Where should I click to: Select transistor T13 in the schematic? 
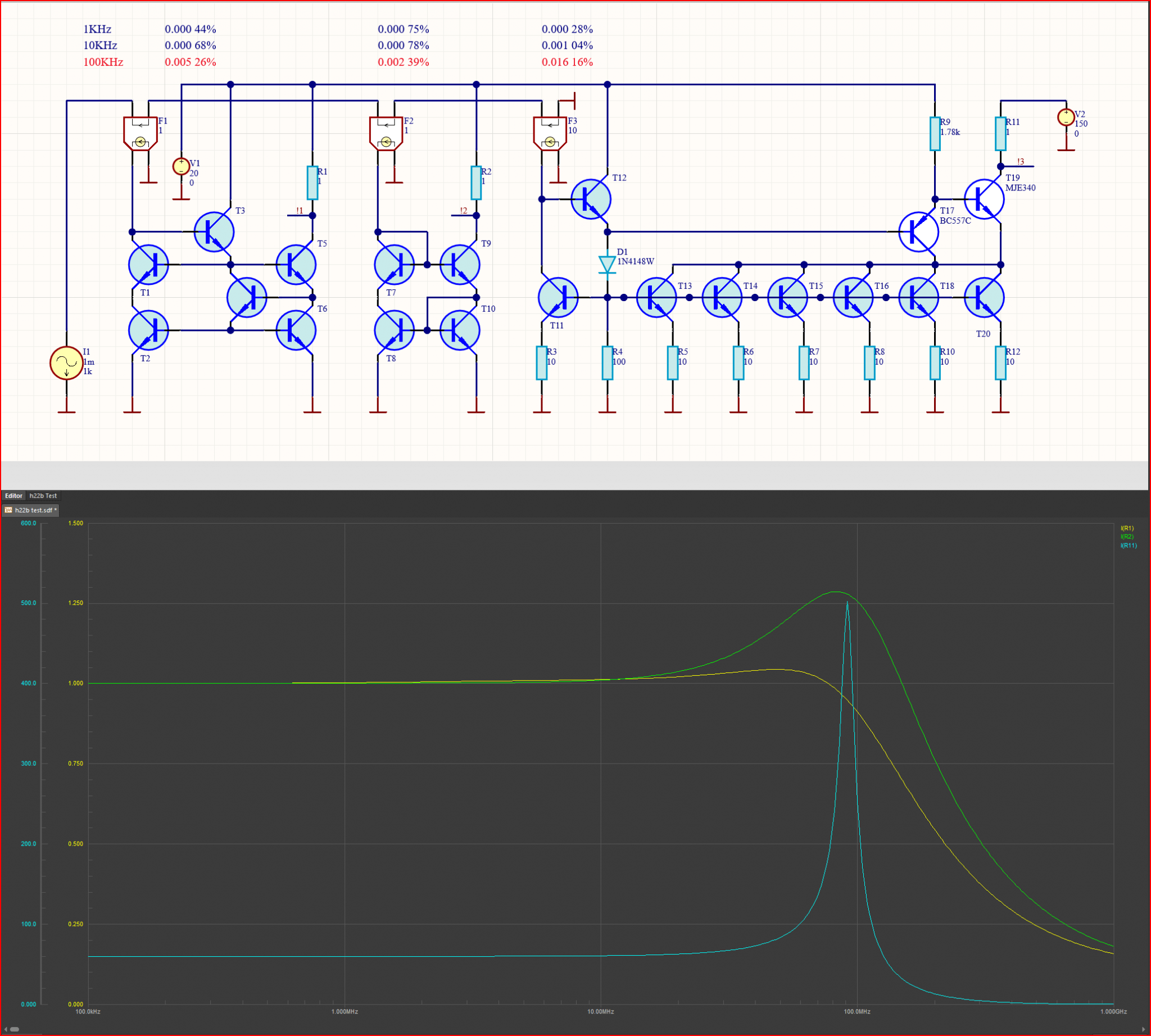click(x=656, y=297)
